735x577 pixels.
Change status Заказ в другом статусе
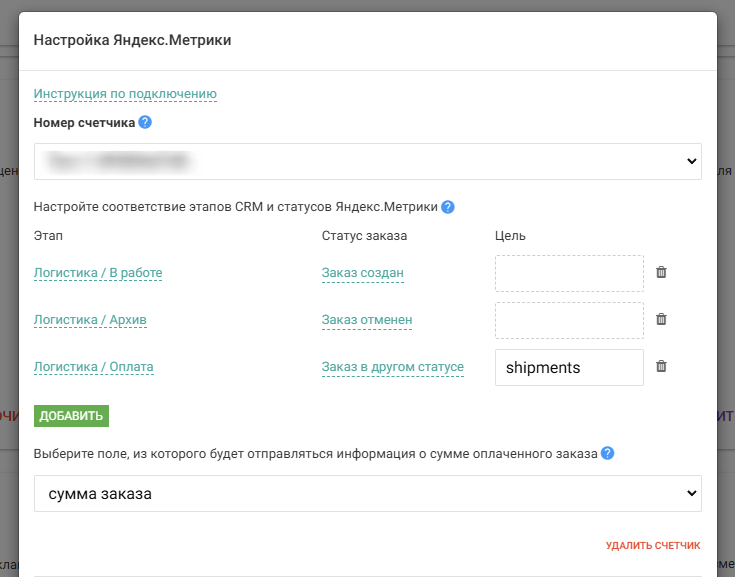click(x=392, y=367)
